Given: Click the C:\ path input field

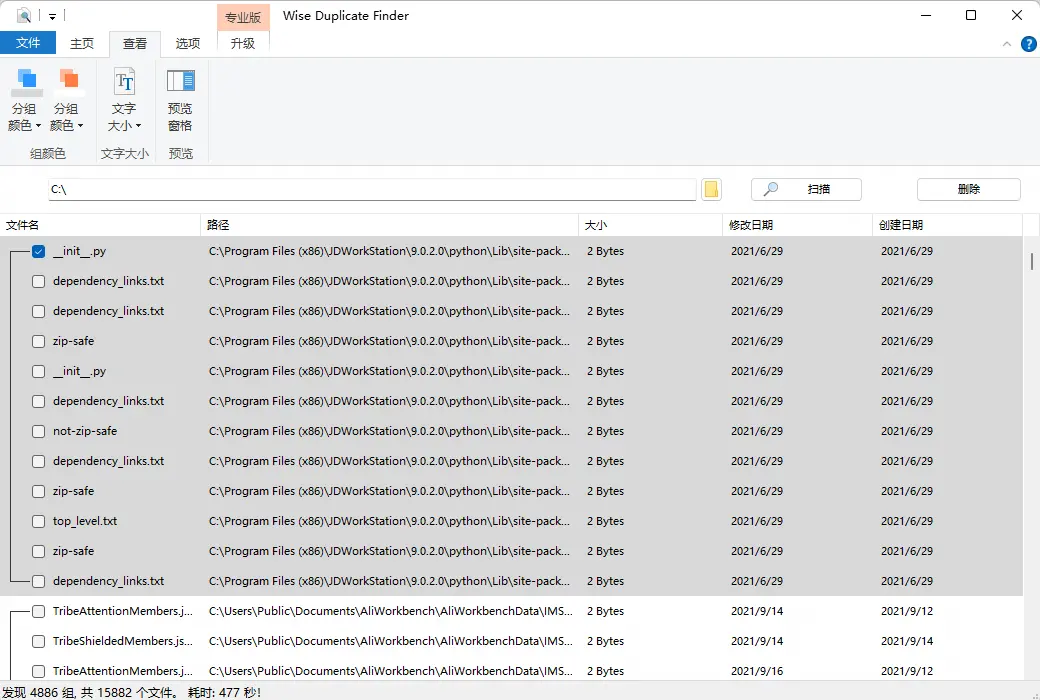Looking at the screenshot, I should point(372,189).
